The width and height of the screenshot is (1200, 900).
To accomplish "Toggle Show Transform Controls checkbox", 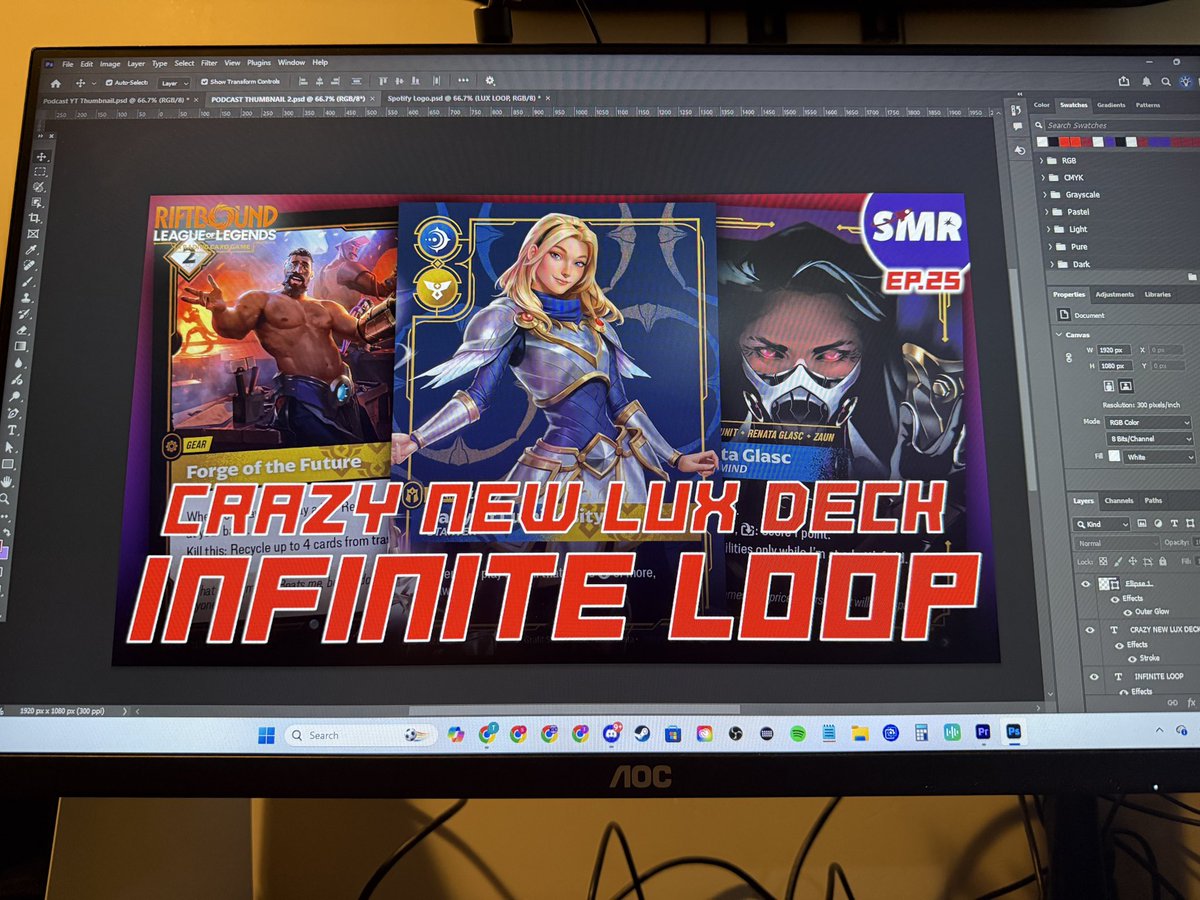I will [204, 82].
